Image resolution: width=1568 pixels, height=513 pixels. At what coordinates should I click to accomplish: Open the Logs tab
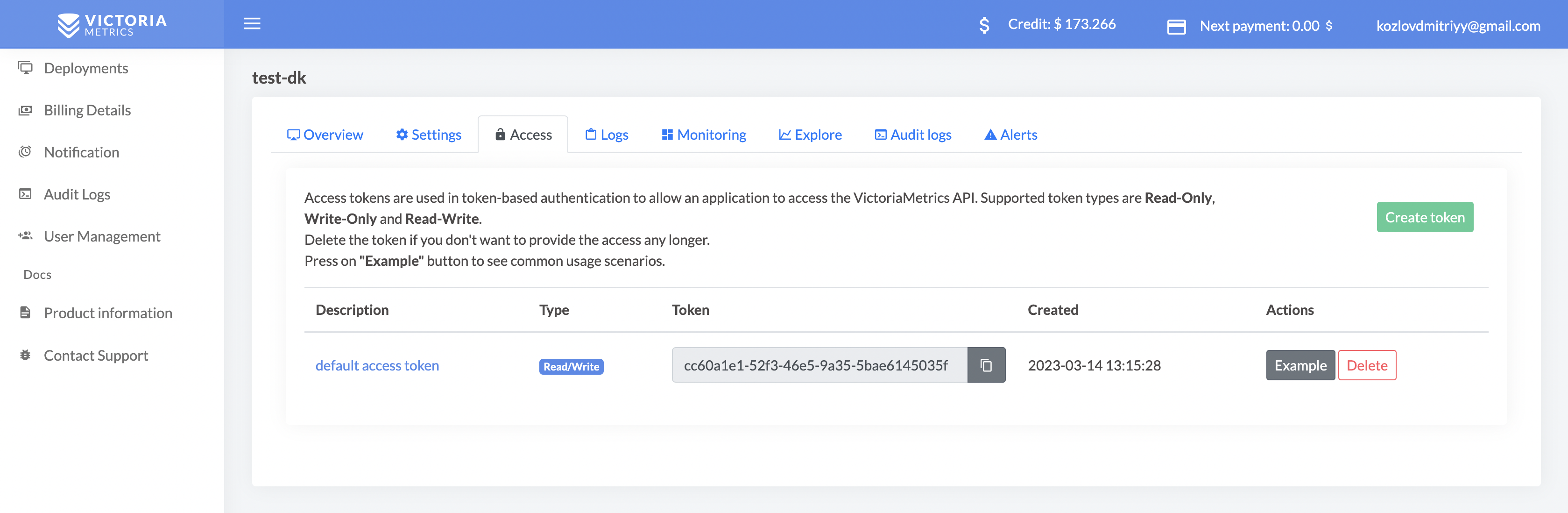click(607, 134)
